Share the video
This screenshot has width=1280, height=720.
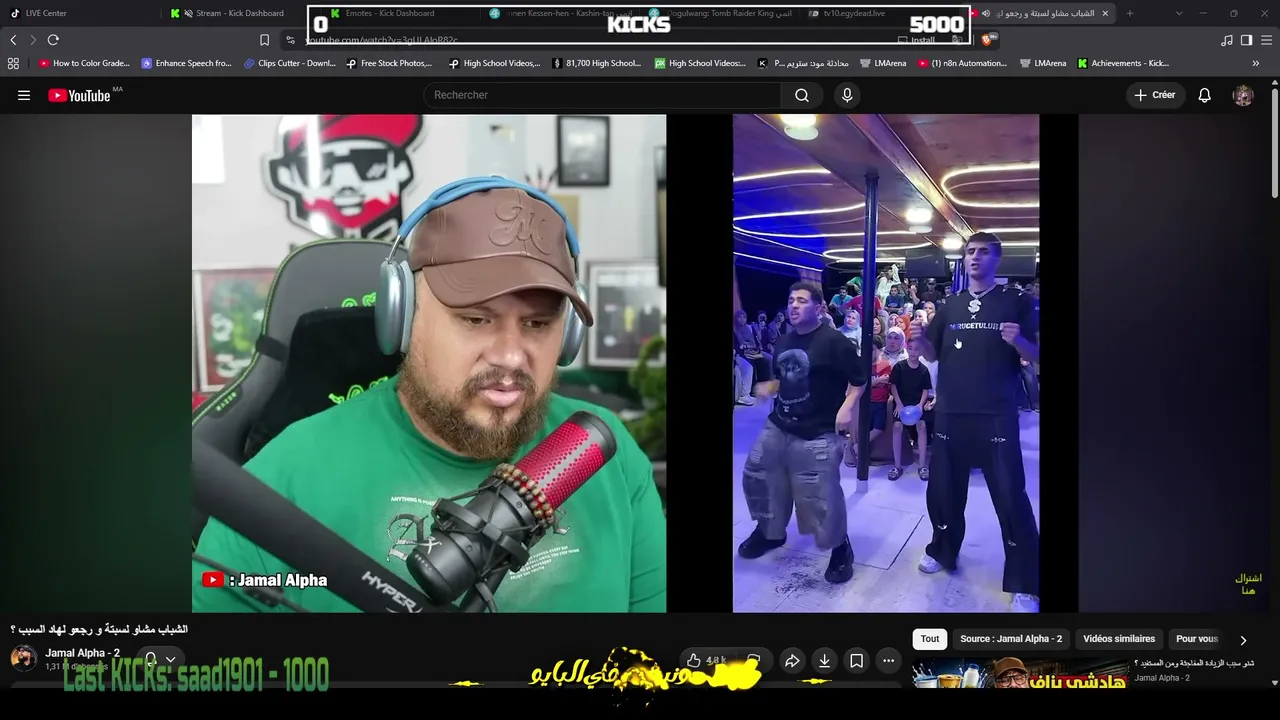[x=792, y=660]
